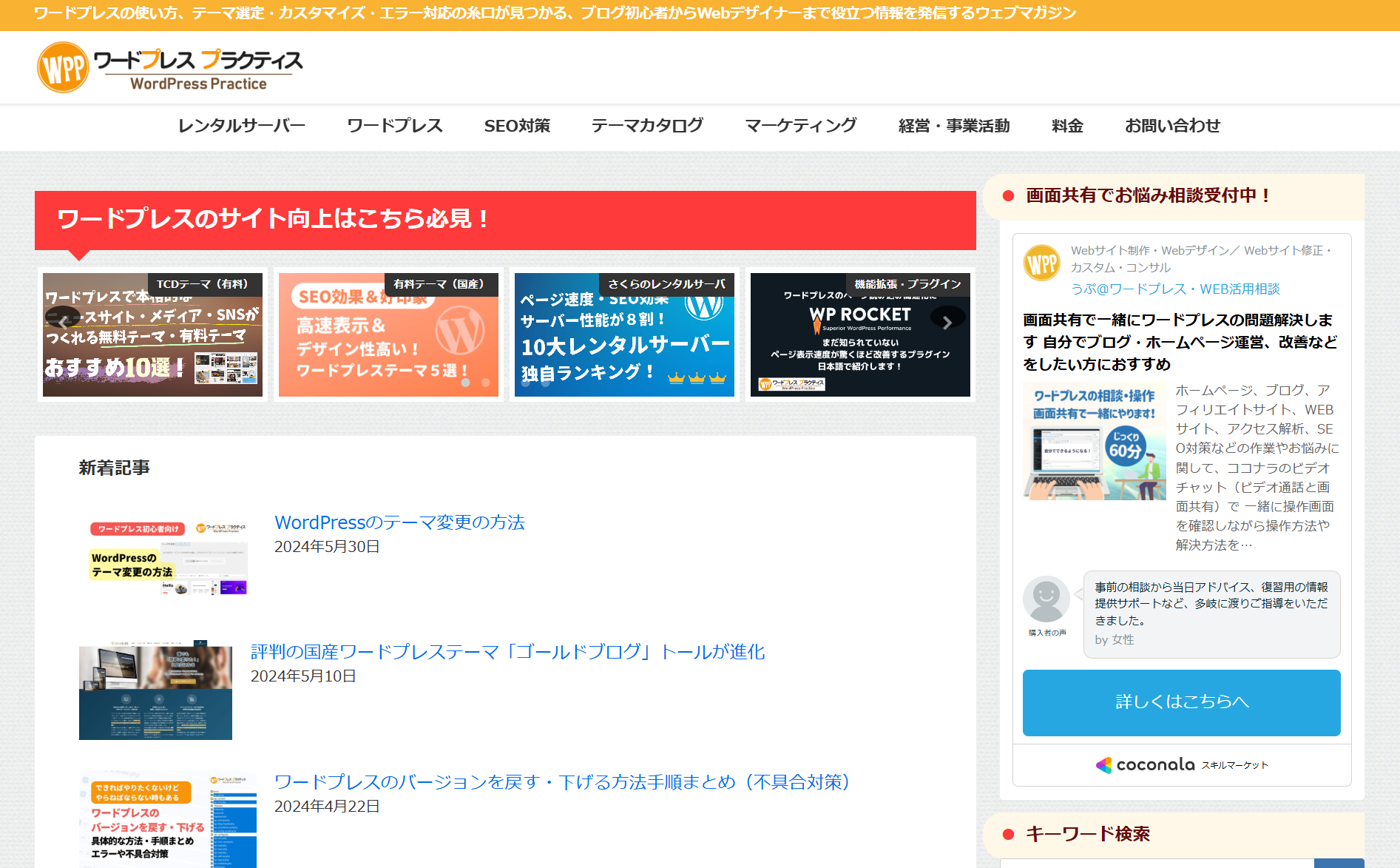The image size is (1400, 868).
Task: Open the WP ROCKET plugin slide
Action: pyautogui.click(x=860, y=334)
